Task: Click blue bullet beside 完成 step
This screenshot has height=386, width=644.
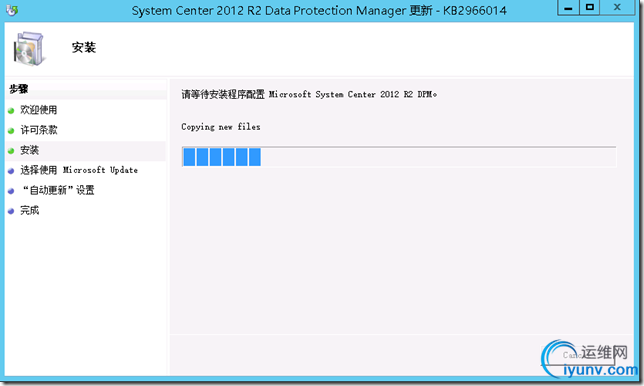Action: pos(11,211)
